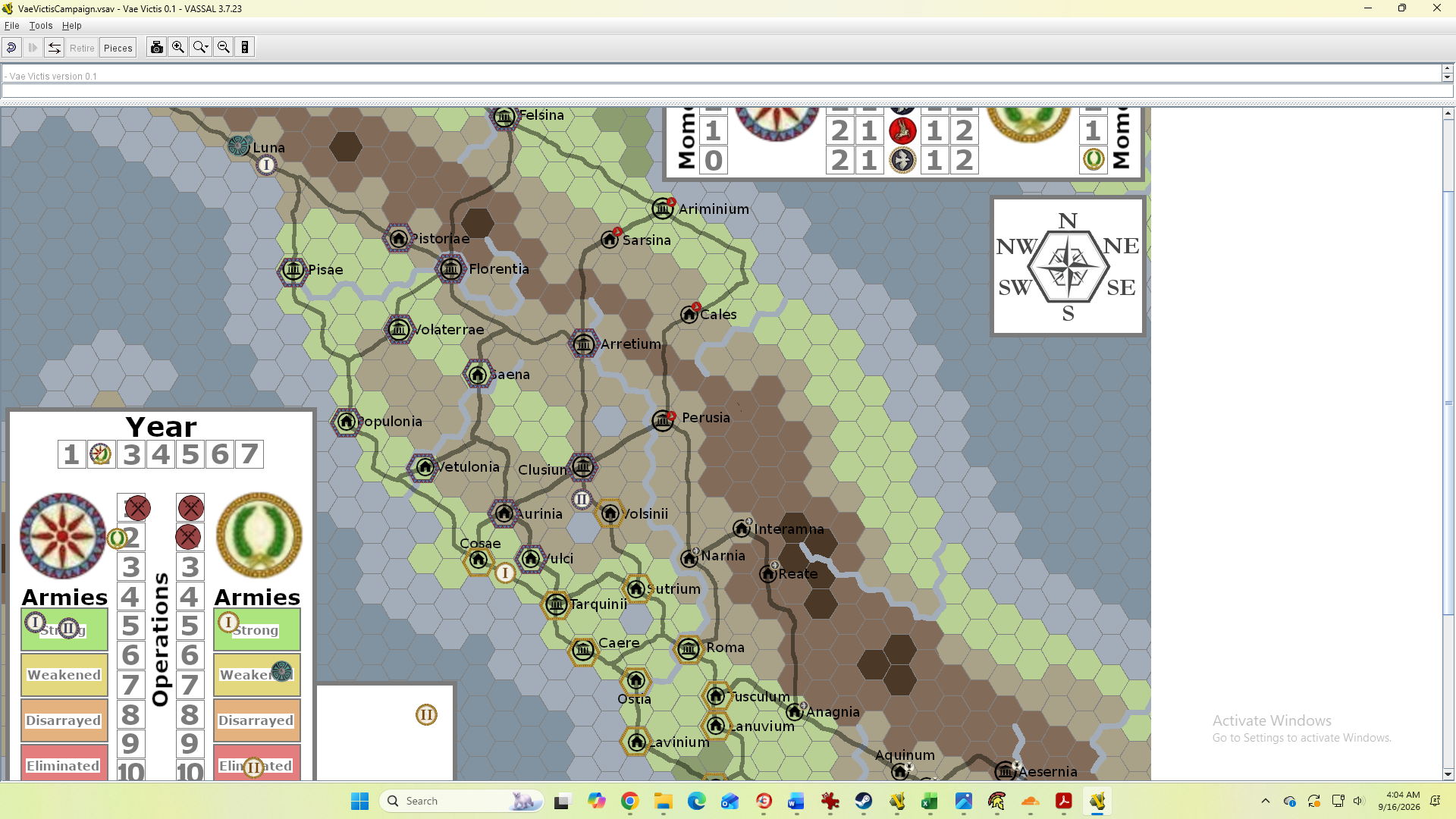The width and height of the screenshot is (1456, 819).
Task: Select the Roma city marker
Action: click(689, 649)
